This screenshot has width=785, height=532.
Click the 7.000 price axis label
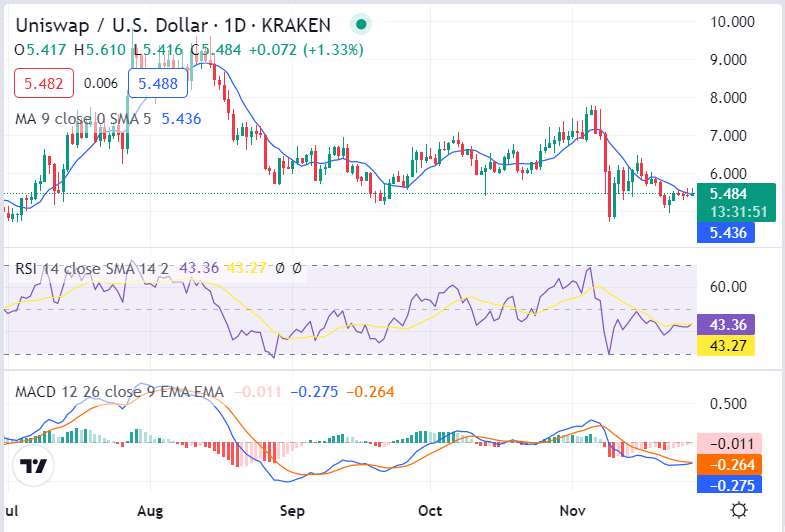pyautogui.click(x=728, y=136)
